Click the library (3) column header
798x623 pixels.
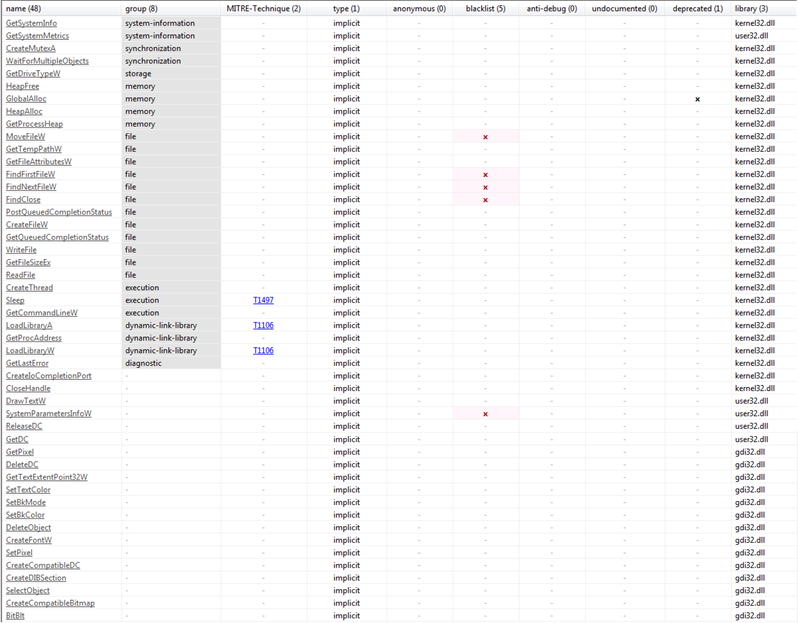coord(751,9)
